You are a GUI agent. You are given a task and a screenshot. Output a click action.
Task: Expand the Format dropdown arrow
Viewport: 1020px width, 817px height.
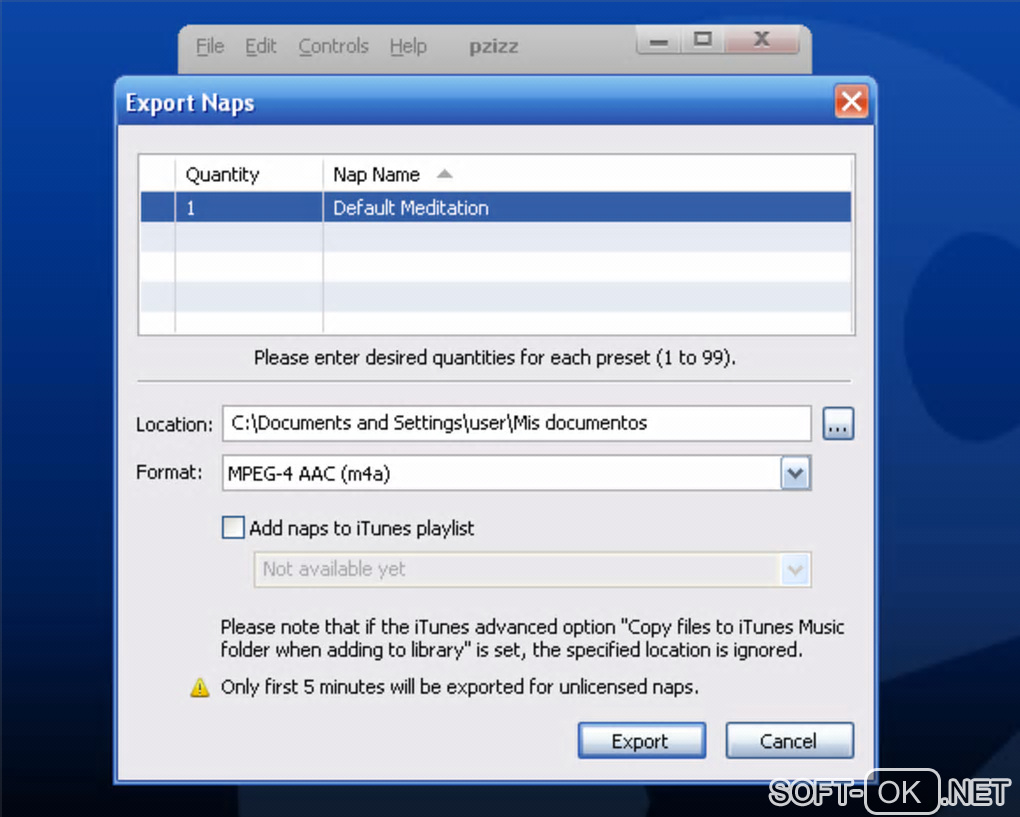pos(795,474)
